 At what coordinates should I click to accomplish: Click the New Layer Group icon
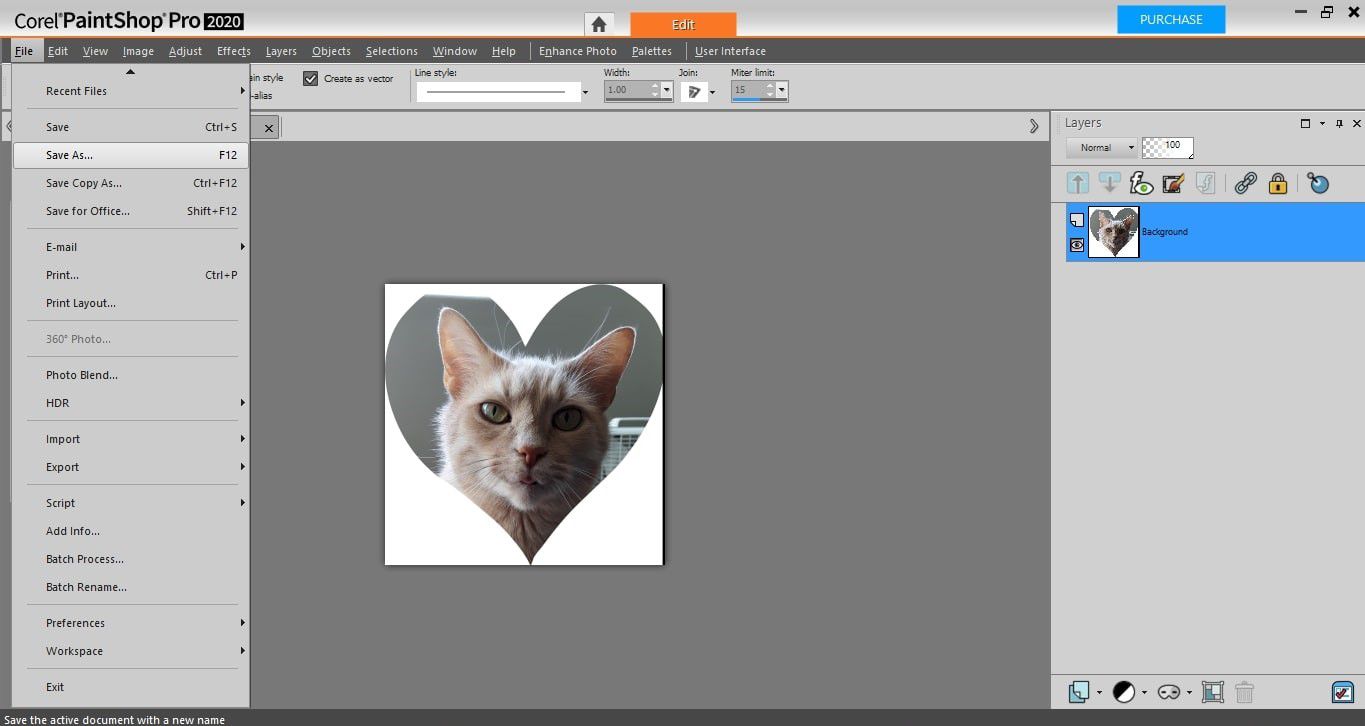pos(1212,692)
